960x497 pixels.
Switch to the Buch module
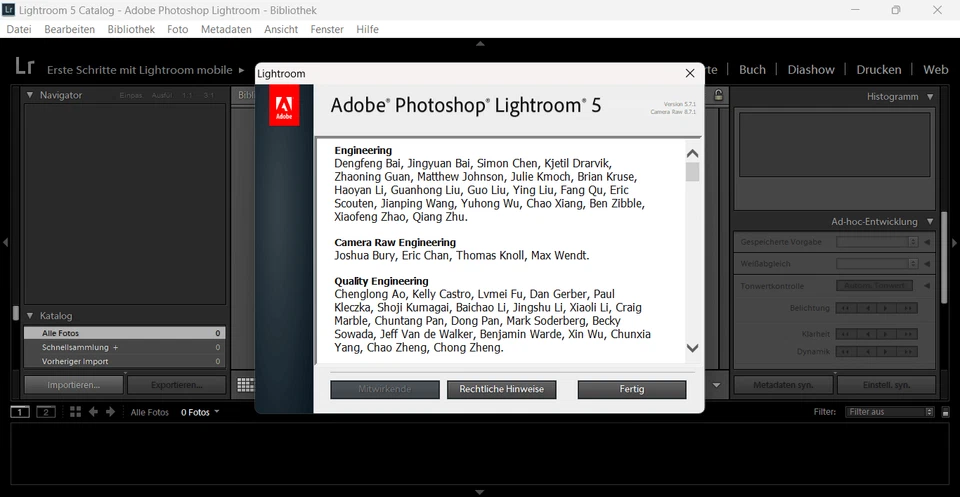(752, 70)
